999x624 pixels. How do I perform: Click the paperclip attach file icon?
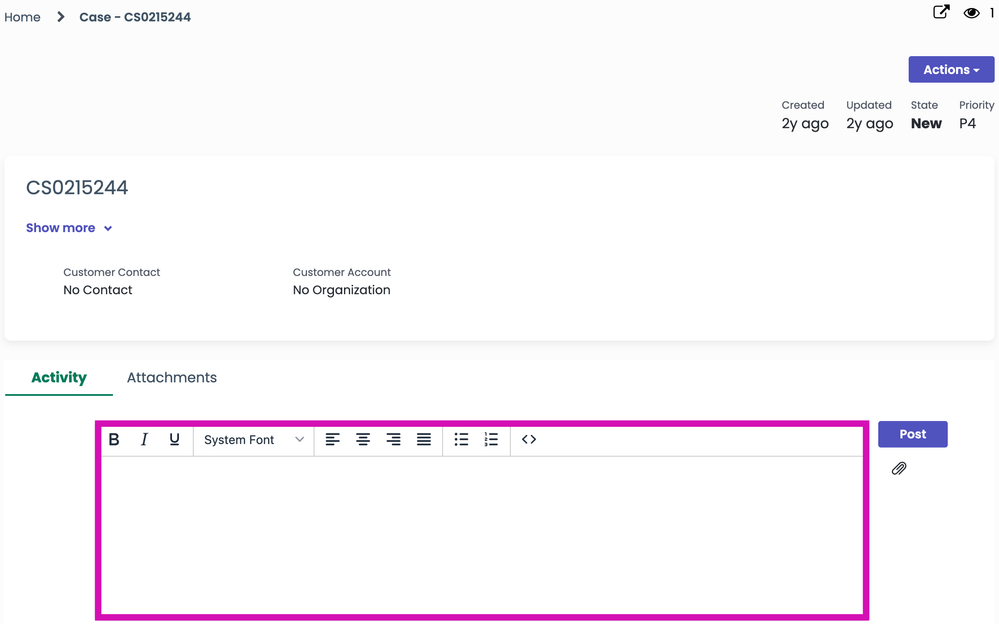[899, 468]
